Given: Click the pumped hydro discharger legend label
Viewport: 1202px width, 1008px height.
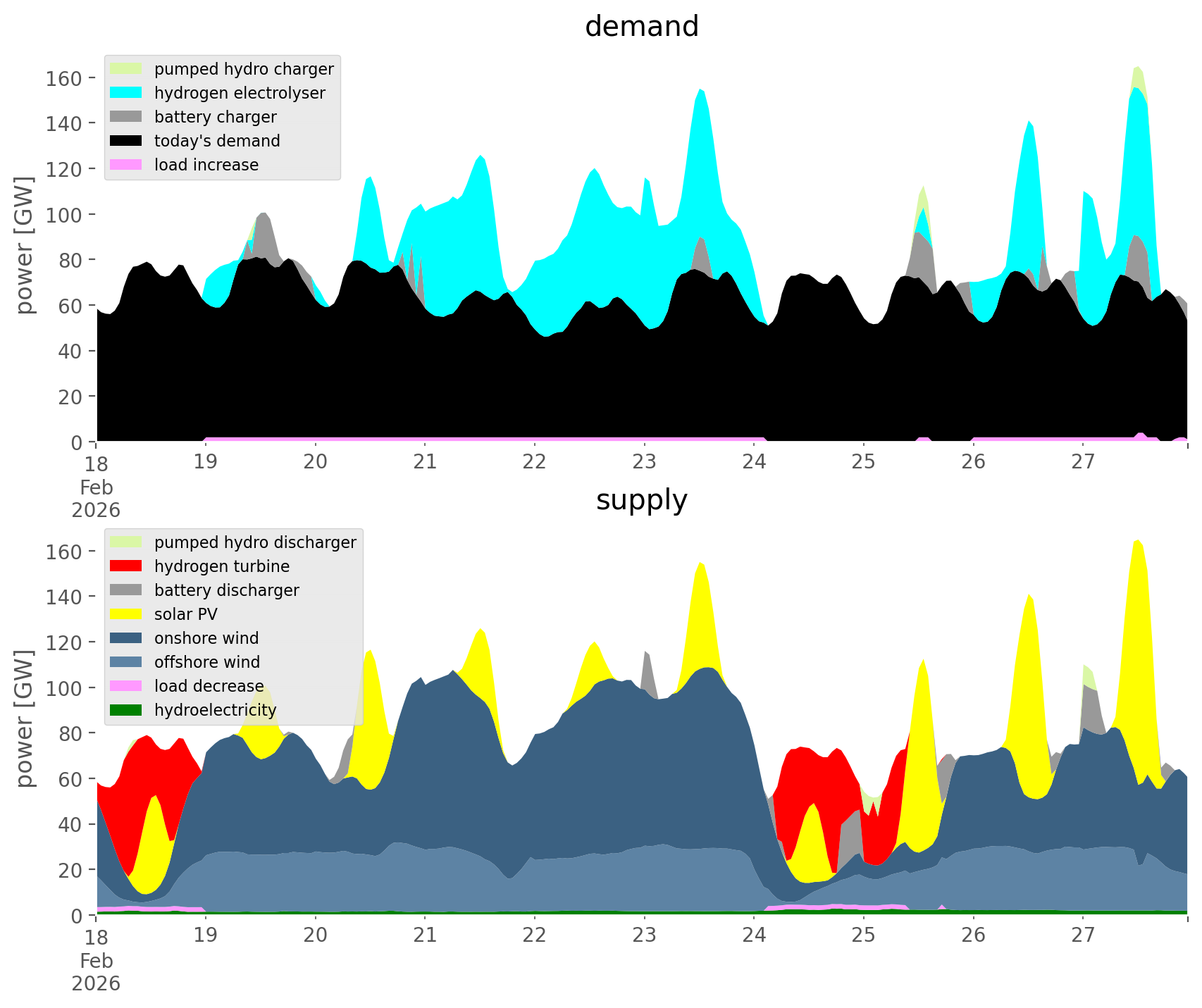Looking at the screenshot, I should pos(255,542).
